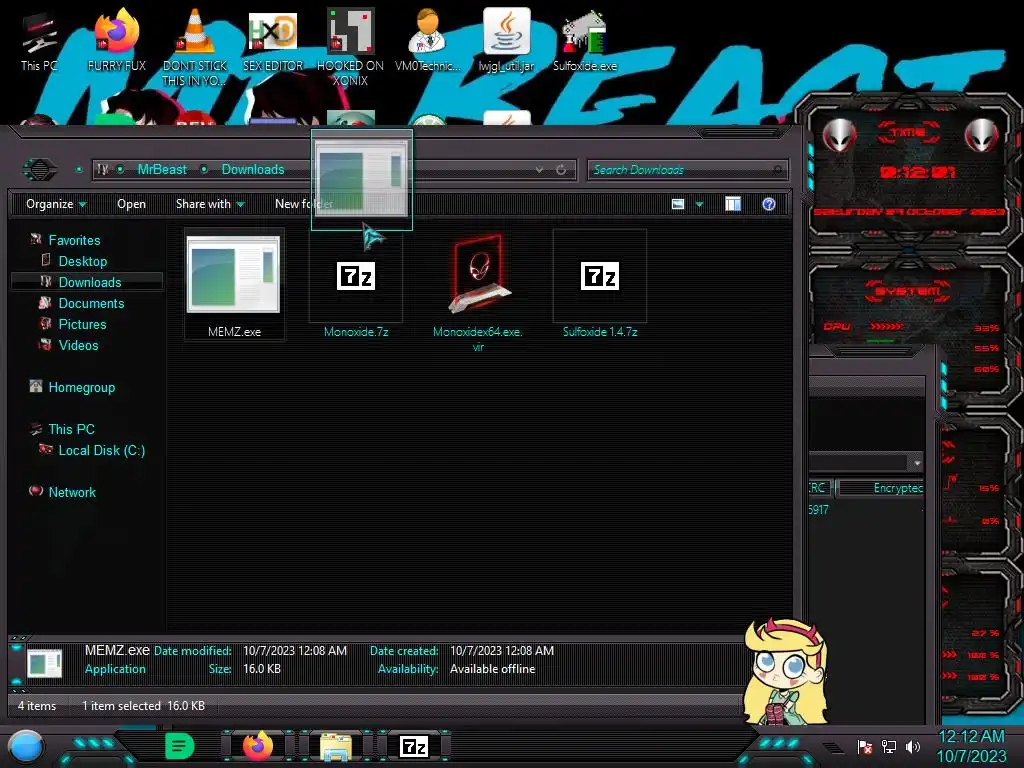
Task: Open the This PC desktop icon
Action: 39,40
